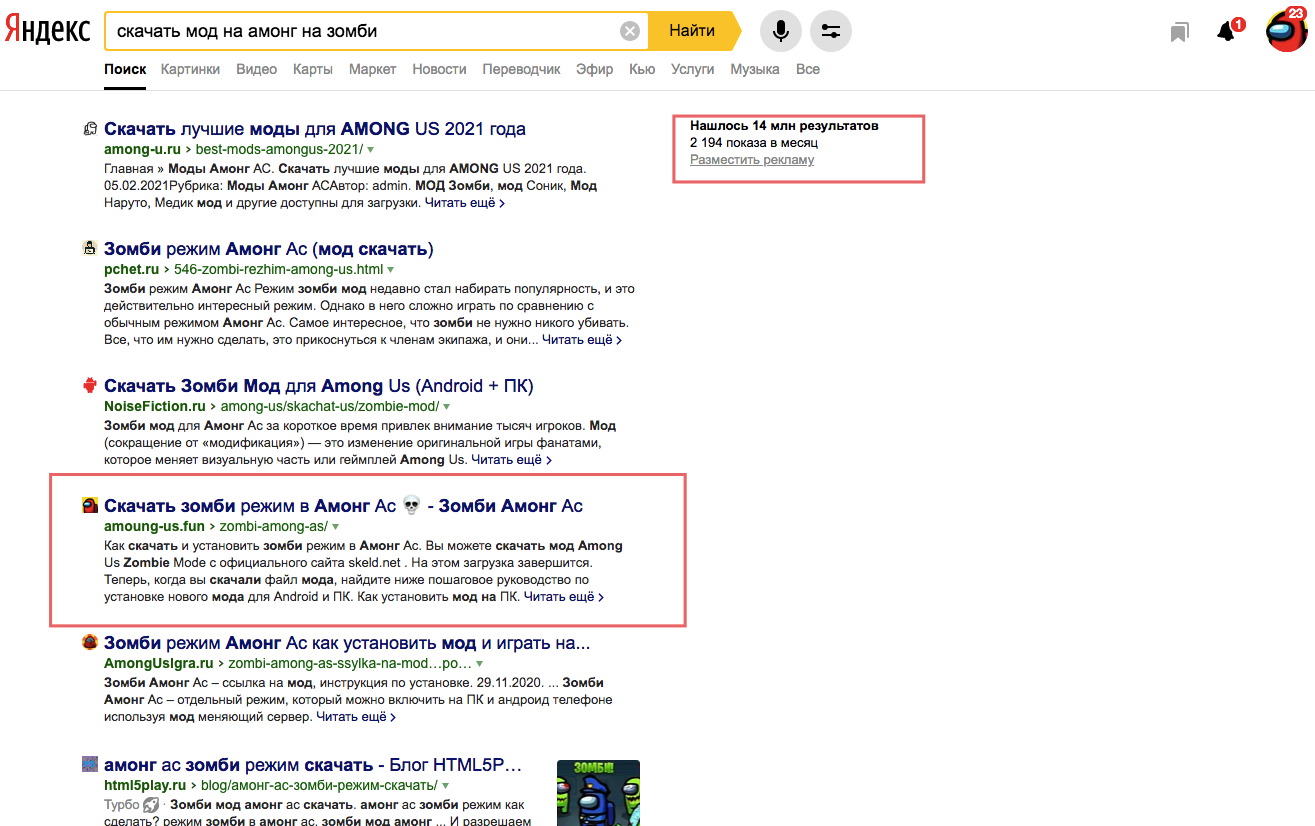This screenshot has height=826, width=1315.
Task: Open the Карты tab
Action: [x=313, y=69]
